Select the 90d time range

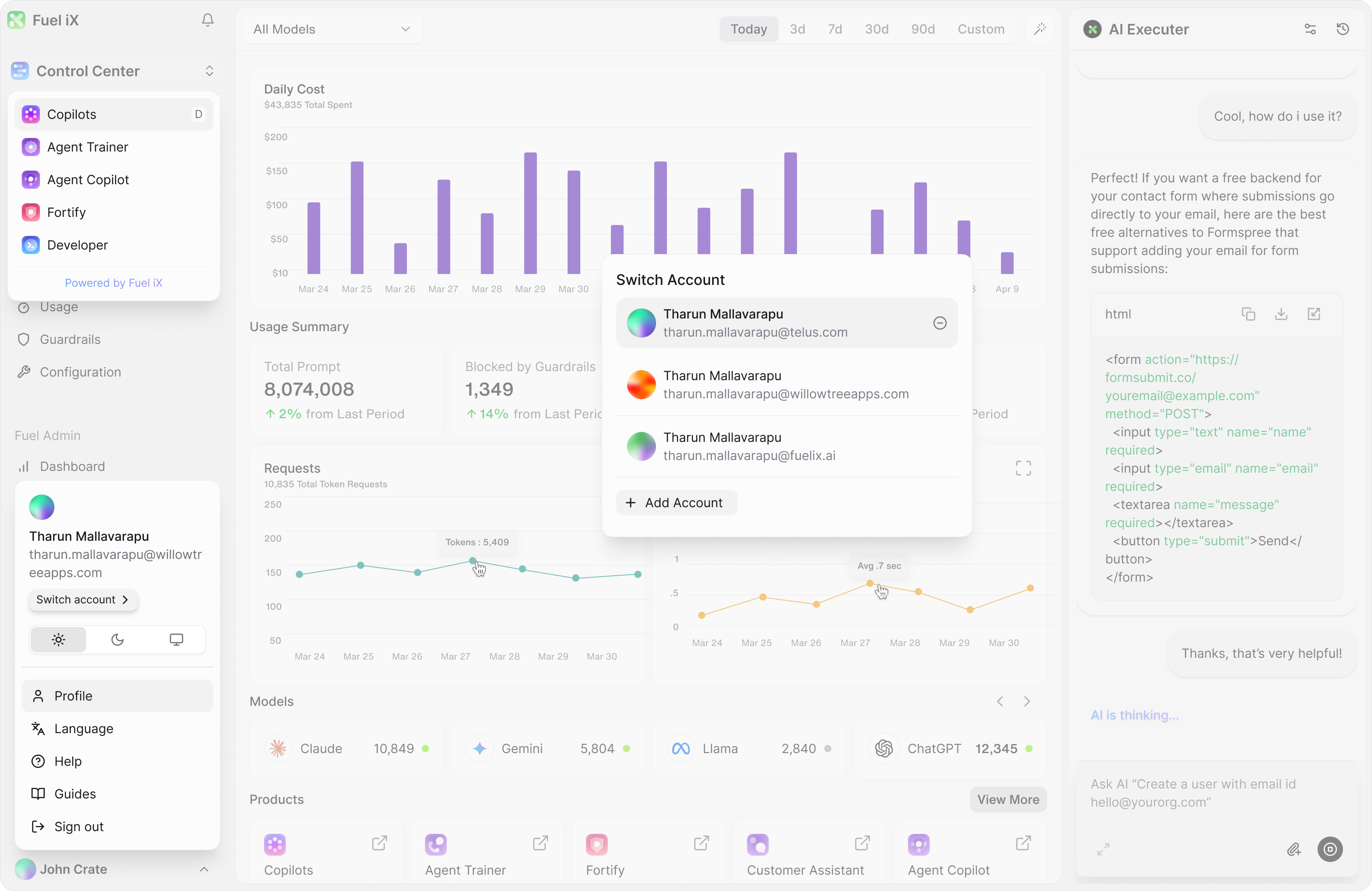(x=923, y=29)
